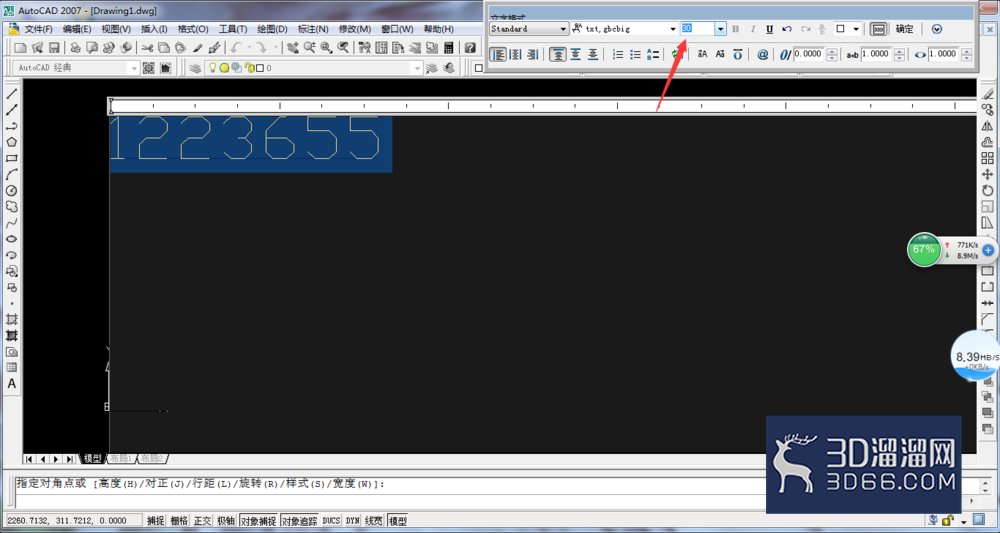
Task: Select the Table tool in draw toolbar
Action: (x=11, y=367)
